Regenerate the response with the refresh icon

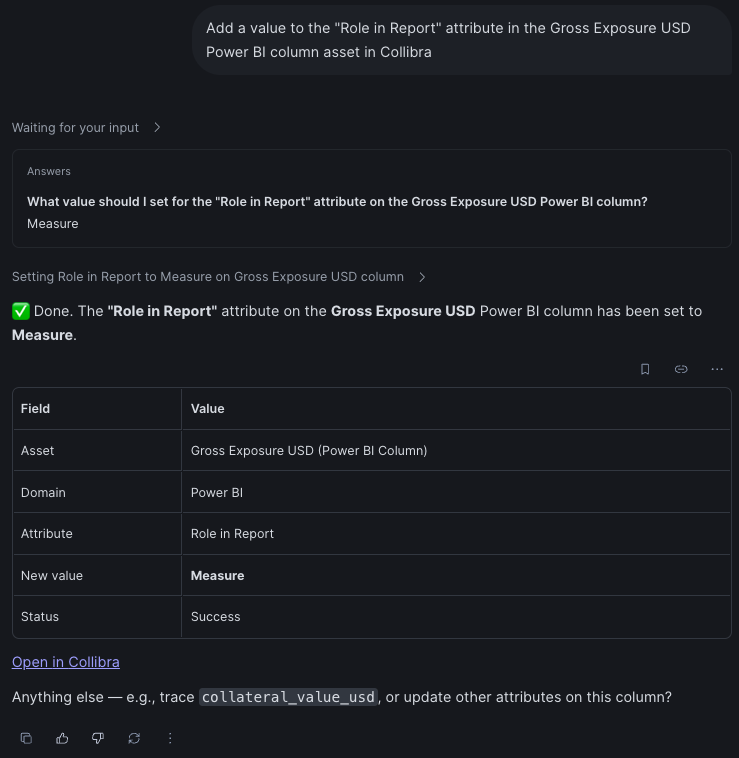pyautogui.click(x=134, y=738)
